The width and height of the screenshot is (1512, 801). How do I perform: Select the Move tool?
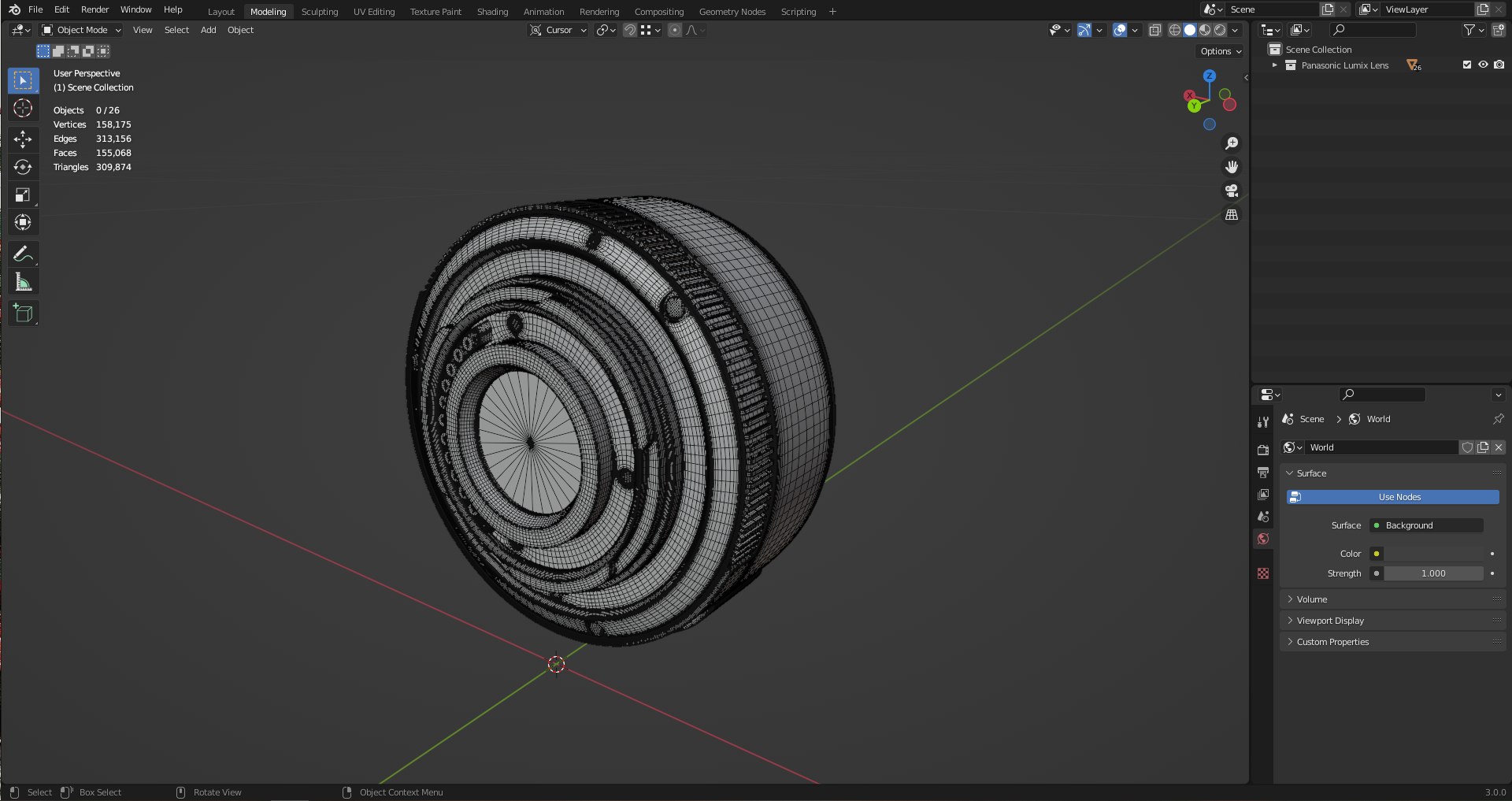tap(23, 139)
